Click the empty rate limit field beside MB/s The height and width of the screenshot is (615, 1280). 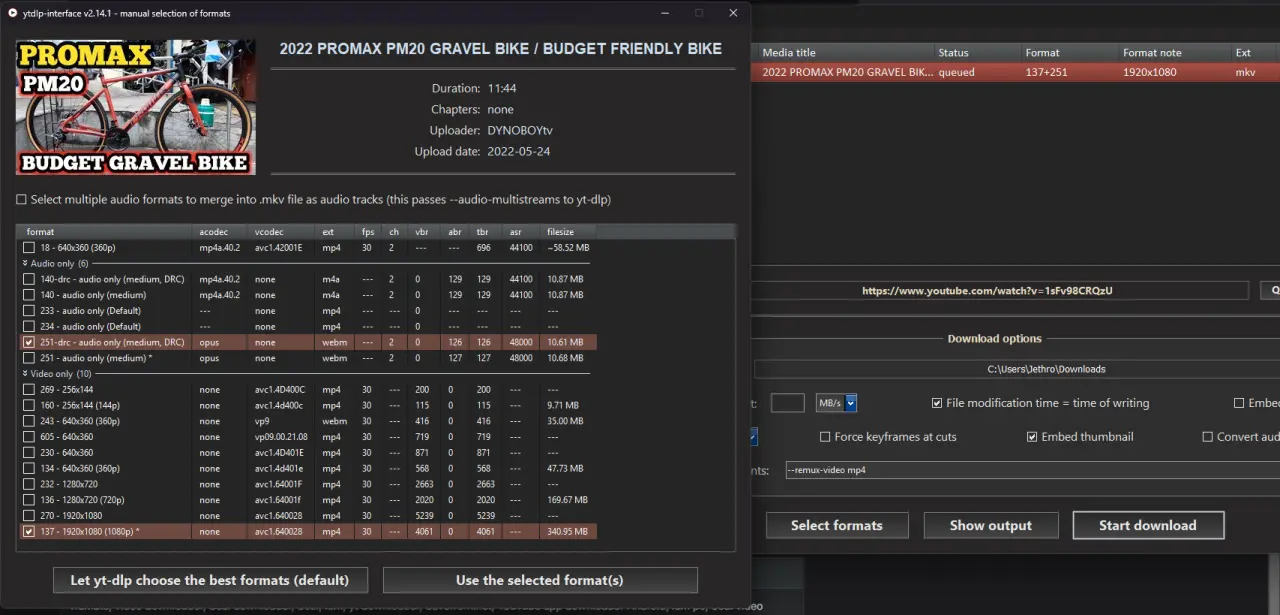click(x=788, y=403)
